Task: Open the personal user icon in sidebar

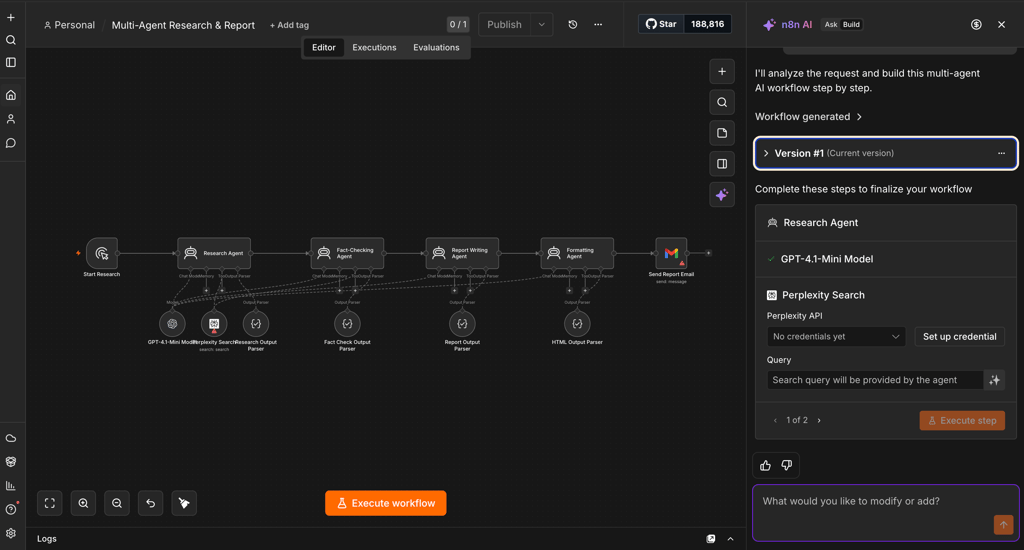Action: coord(10,119)
